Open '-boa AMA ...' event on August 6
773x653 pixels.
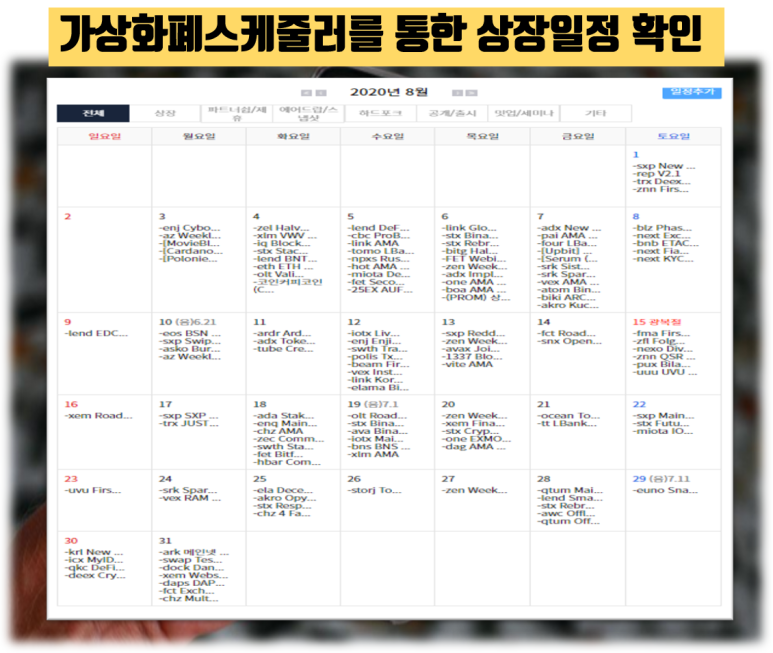pos(474,289)
